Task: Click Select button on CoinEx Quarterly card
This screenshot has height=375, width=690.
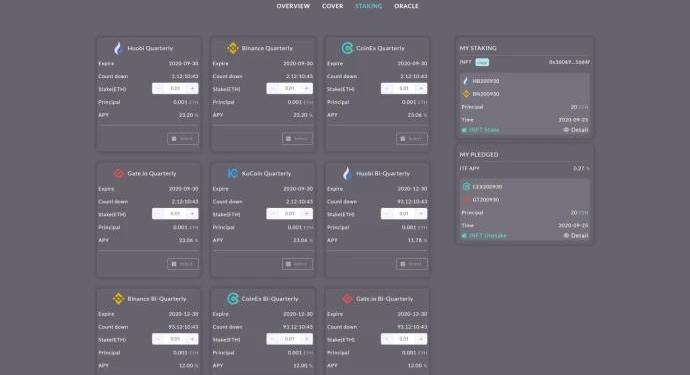Action: pyautogui.click(x=411, y=139)
